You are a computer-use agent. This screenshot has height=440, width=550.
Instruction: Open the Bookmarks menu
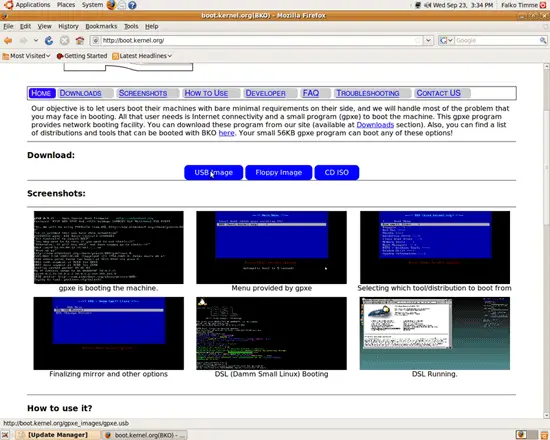pyautogui.click(x=101, y=26)
